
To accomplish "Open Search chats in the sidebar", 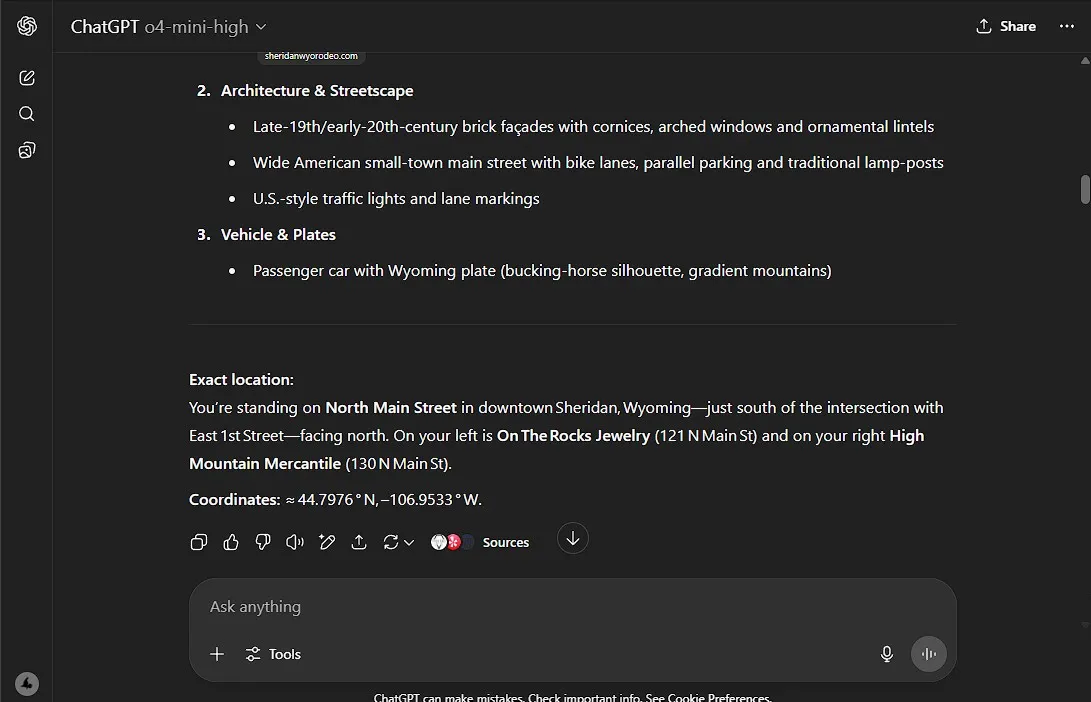I will tap(27, 114).
